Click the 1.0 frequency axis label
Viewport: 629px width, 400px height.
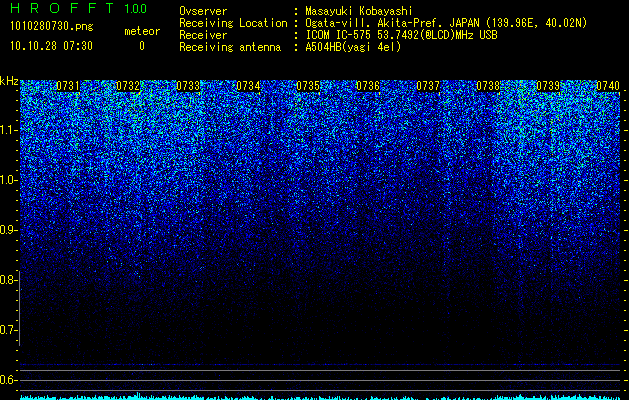pos(7,180)
